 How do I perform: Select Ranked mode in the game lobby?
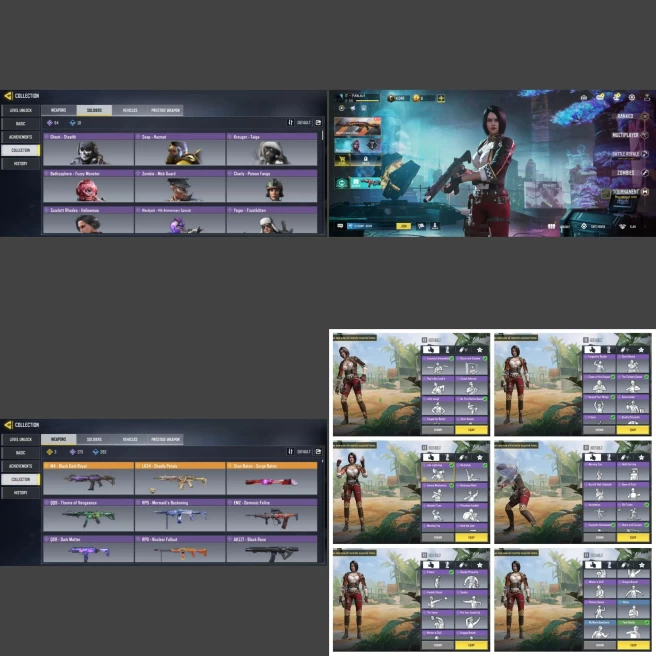632,116
